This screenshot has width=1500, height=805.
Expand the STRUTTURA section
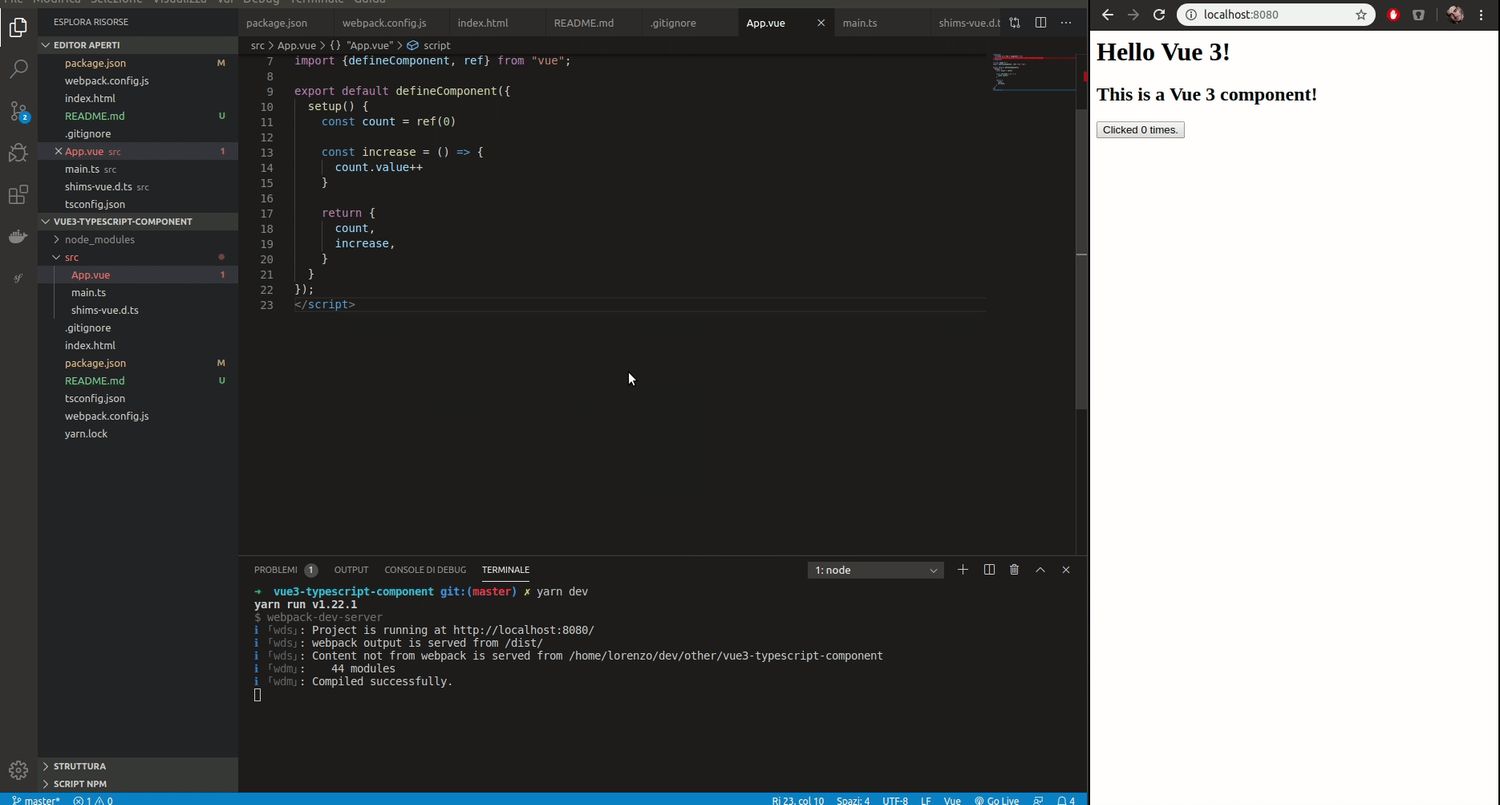[138, 766]
